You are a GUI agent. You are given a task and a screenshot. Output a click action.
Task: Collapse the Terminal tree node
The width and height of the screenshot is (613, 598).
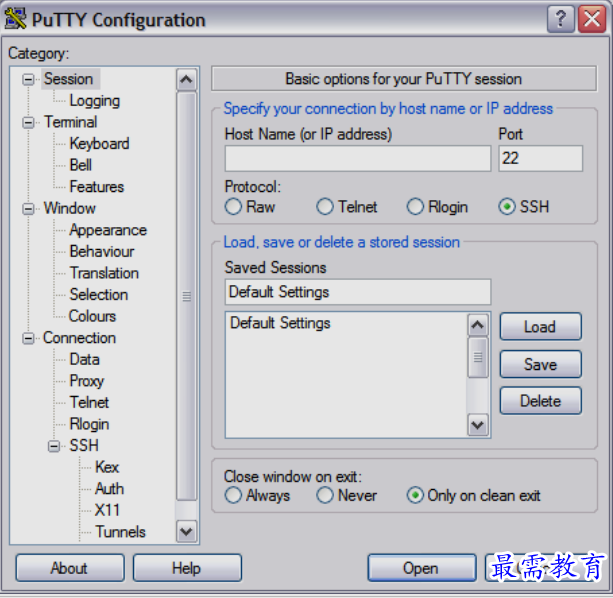coord(28,122)
